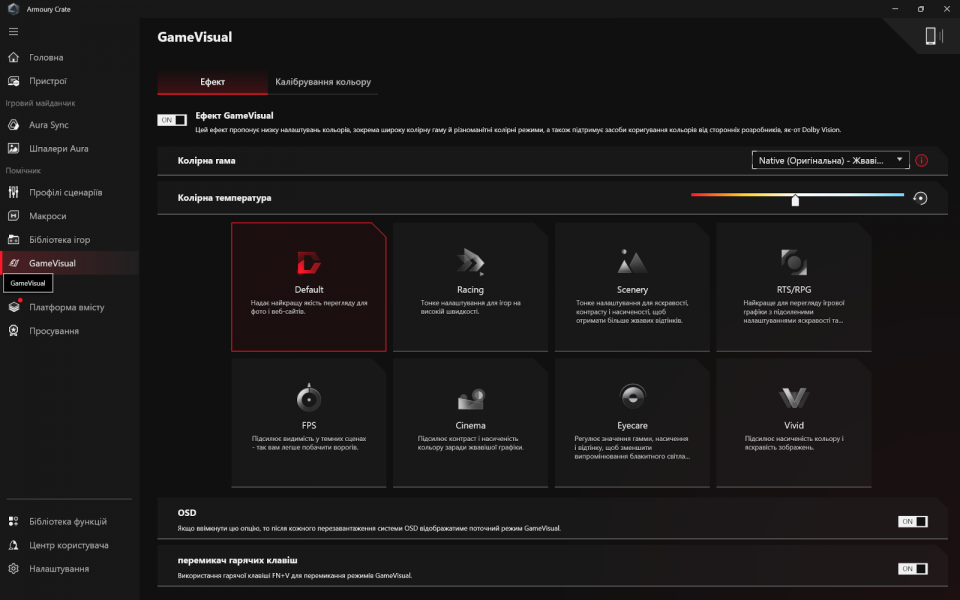Click the Пристрої devices icon
The width and height of the screenshot is (960, 600).
(x=13, y=81)
